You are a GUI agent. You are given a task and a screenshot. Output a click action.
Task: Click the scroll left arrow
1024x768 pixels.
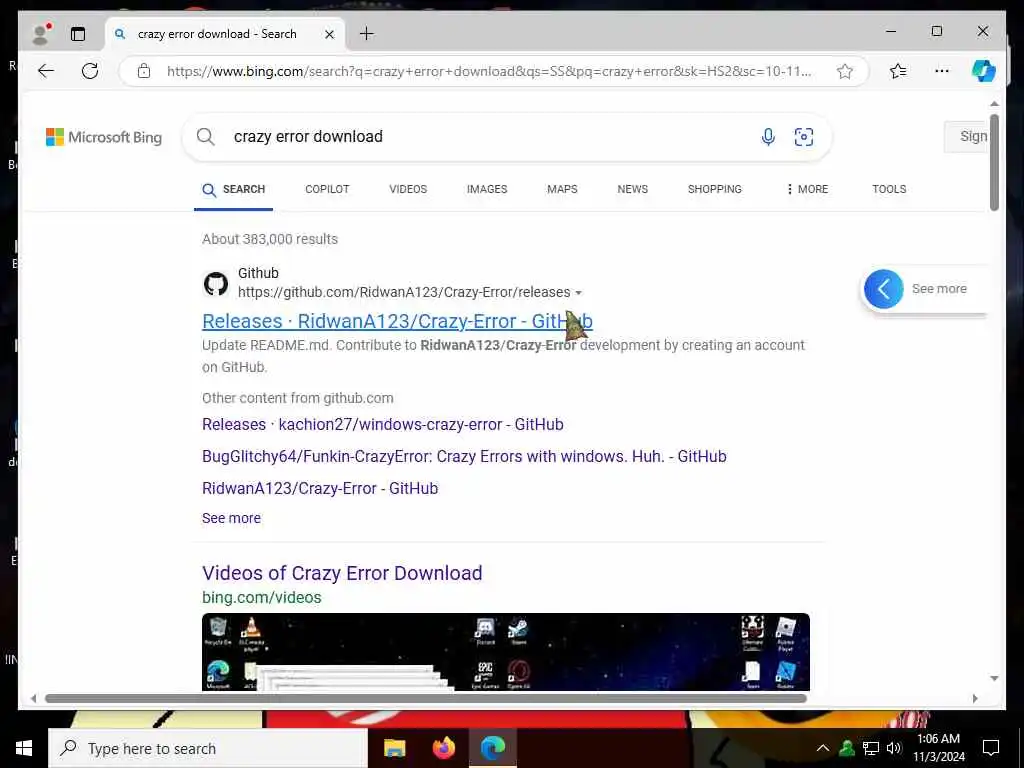click(33, 698)
